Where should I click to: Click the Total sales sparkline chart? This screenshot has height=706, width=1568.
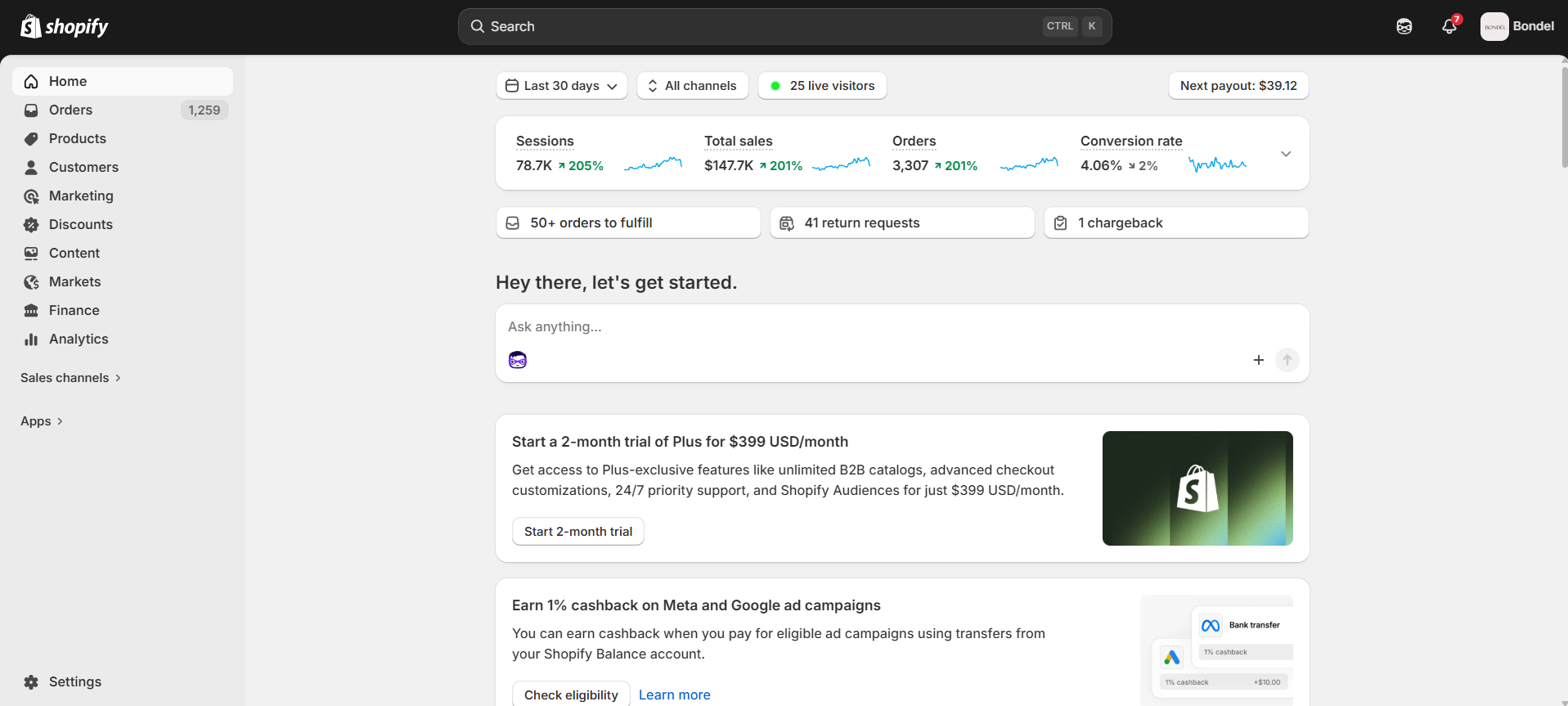click(841, 164)
